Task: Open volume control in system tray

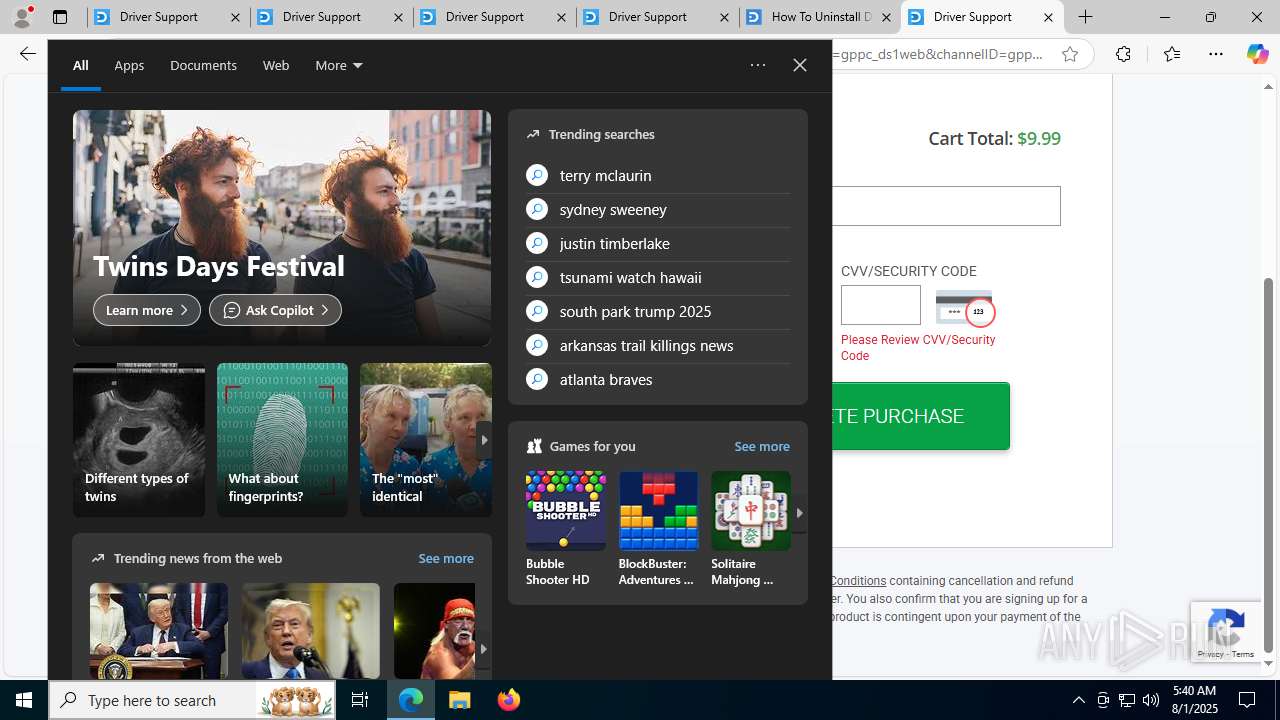Action: 1150,700
